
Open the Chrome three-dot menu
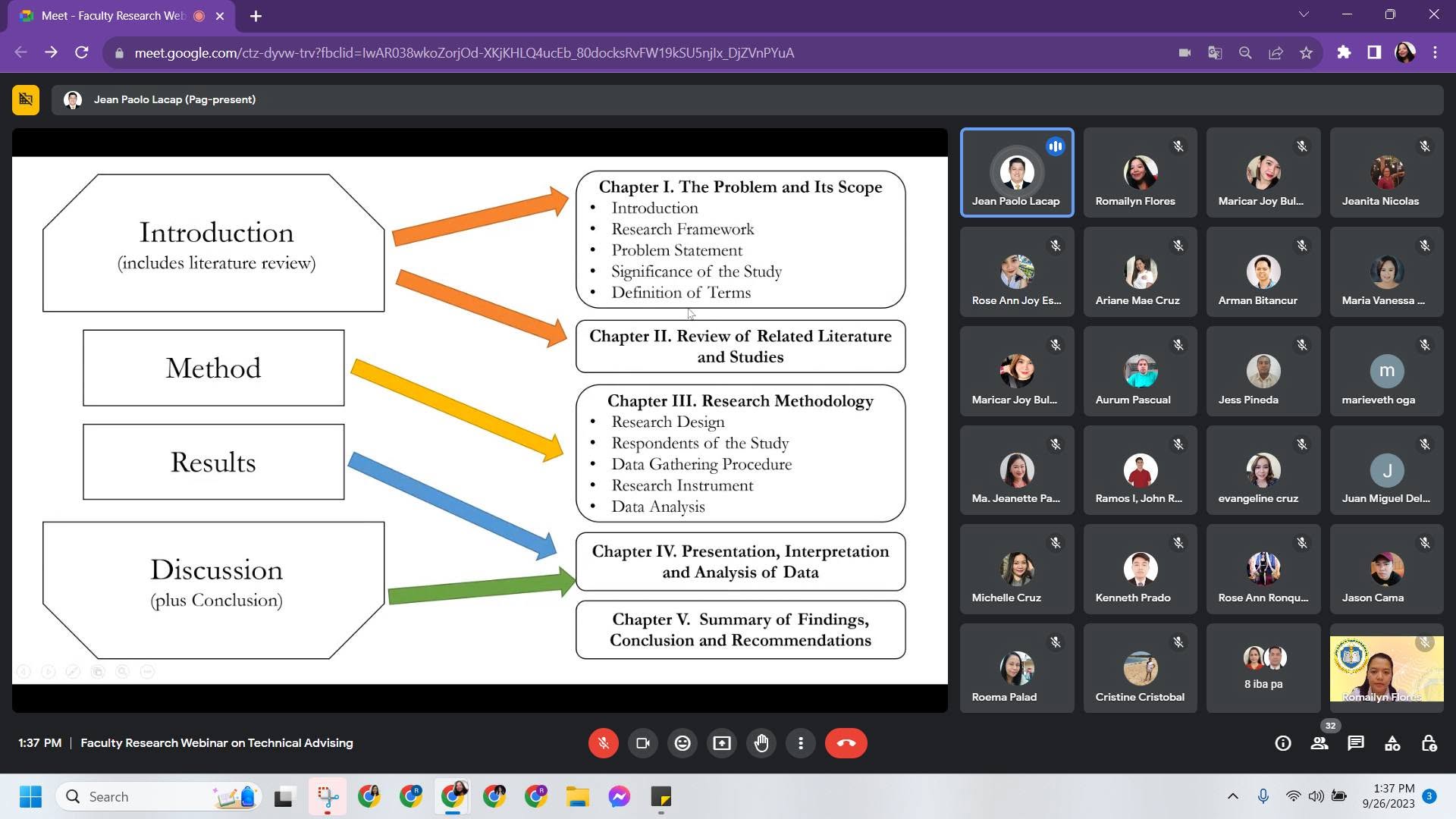tap(1435, 52)
